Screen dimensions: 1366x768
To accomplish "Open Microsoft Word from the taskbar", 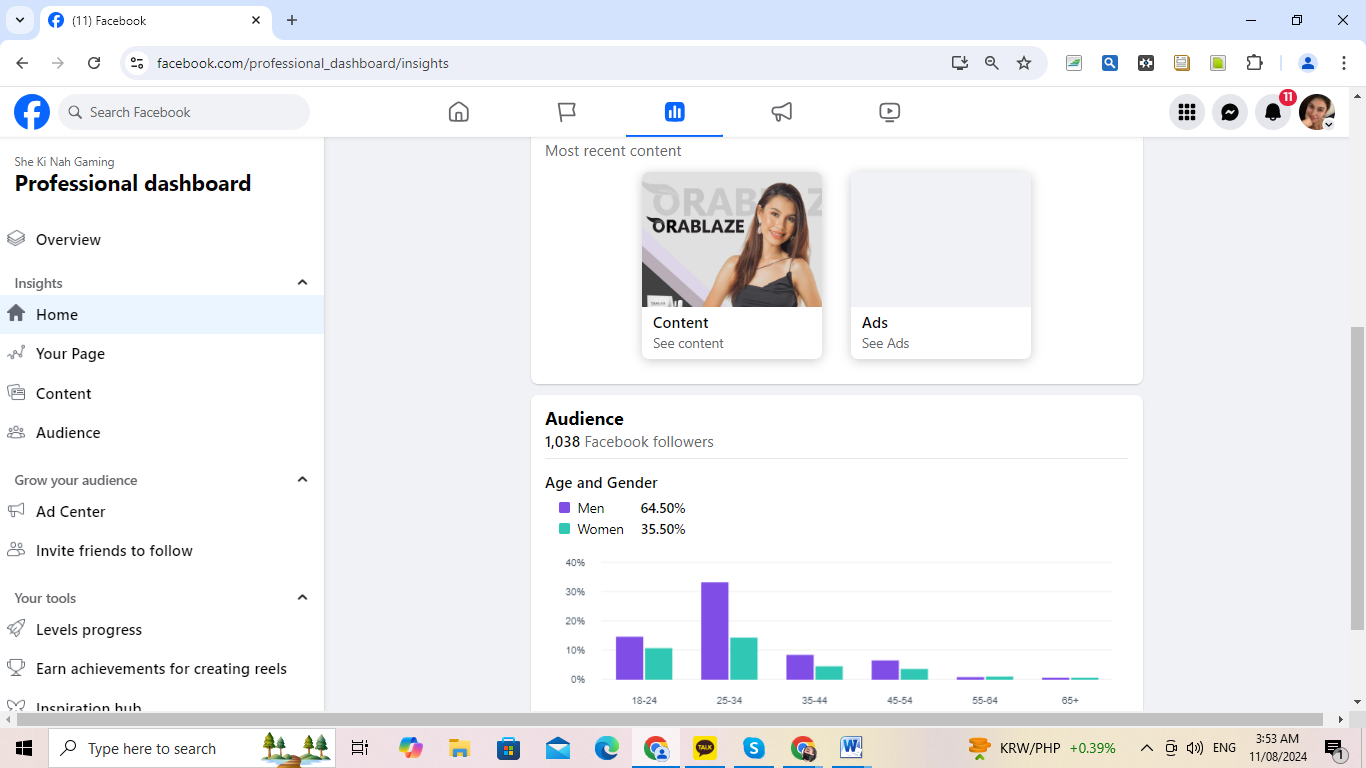I will point(851,748).
